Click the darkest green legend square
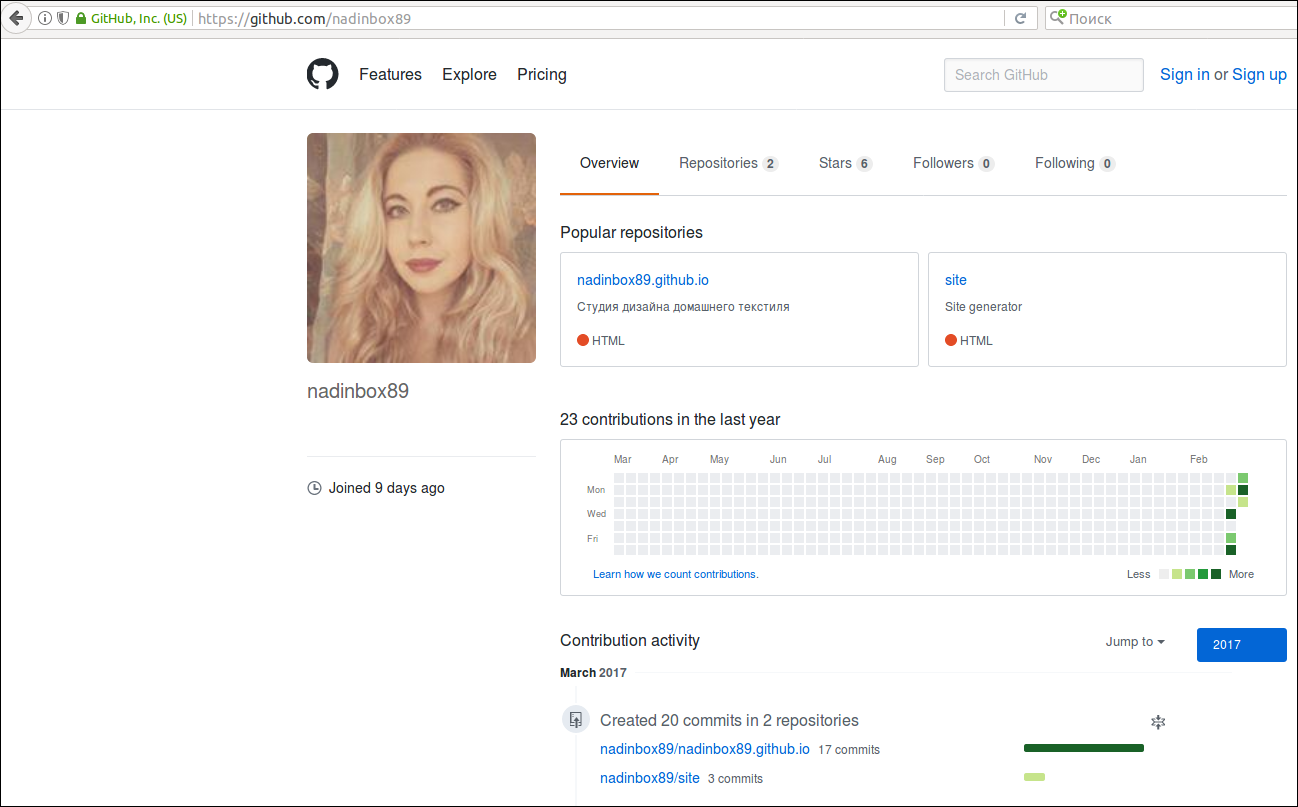The width and height of the screenshot is (1298, 807). [1216, 574]
